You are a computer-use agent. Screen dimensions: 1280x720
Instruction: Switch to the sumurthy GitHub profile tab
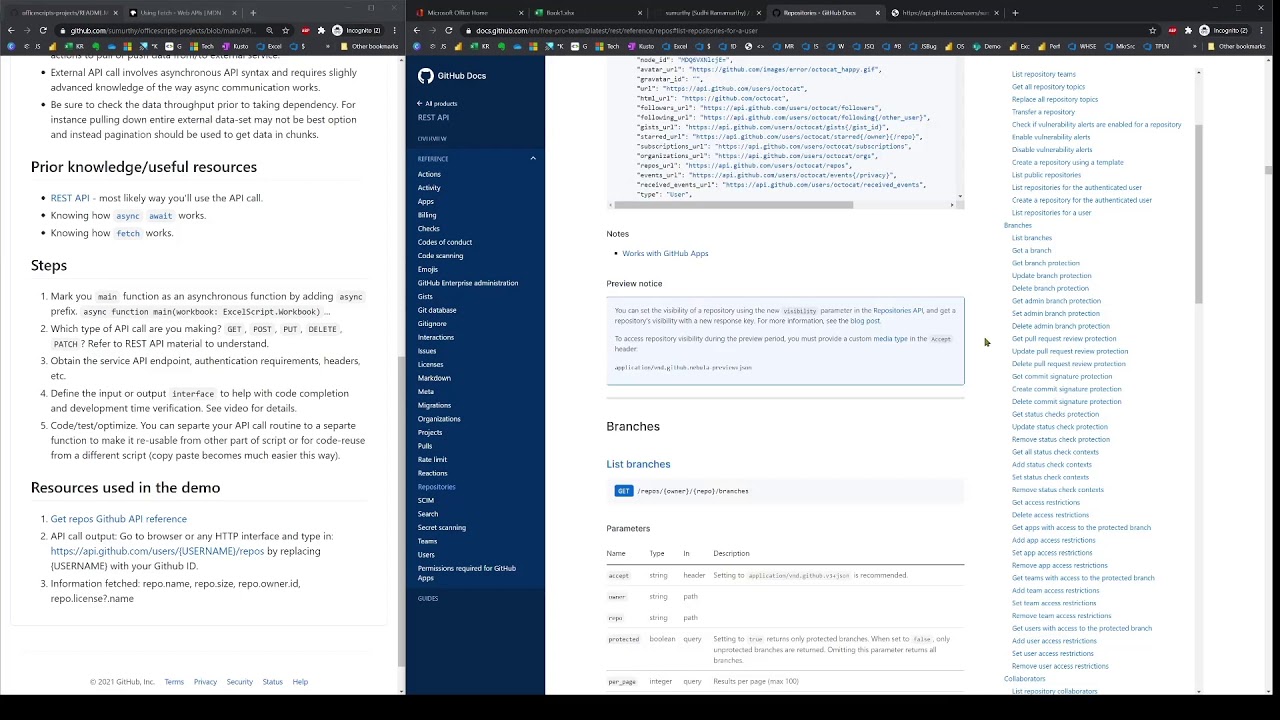click(x=707, y=13)
